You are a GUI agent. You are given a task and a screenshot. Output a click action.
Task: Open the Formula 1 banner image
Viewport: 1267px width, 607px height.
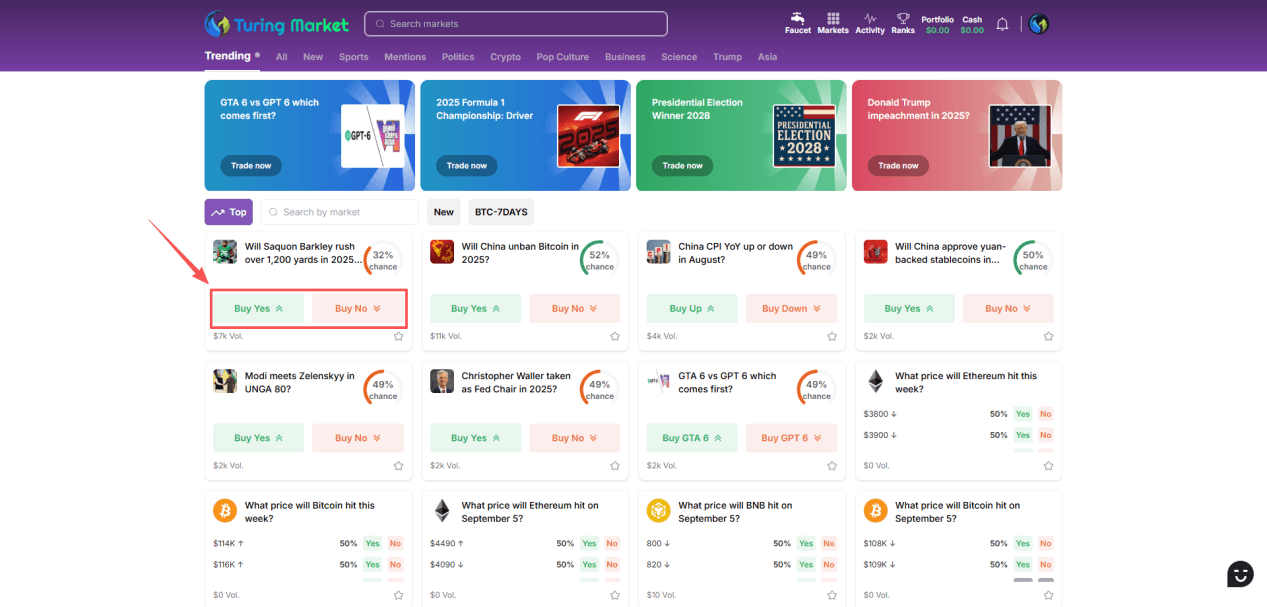pos(588,135)
